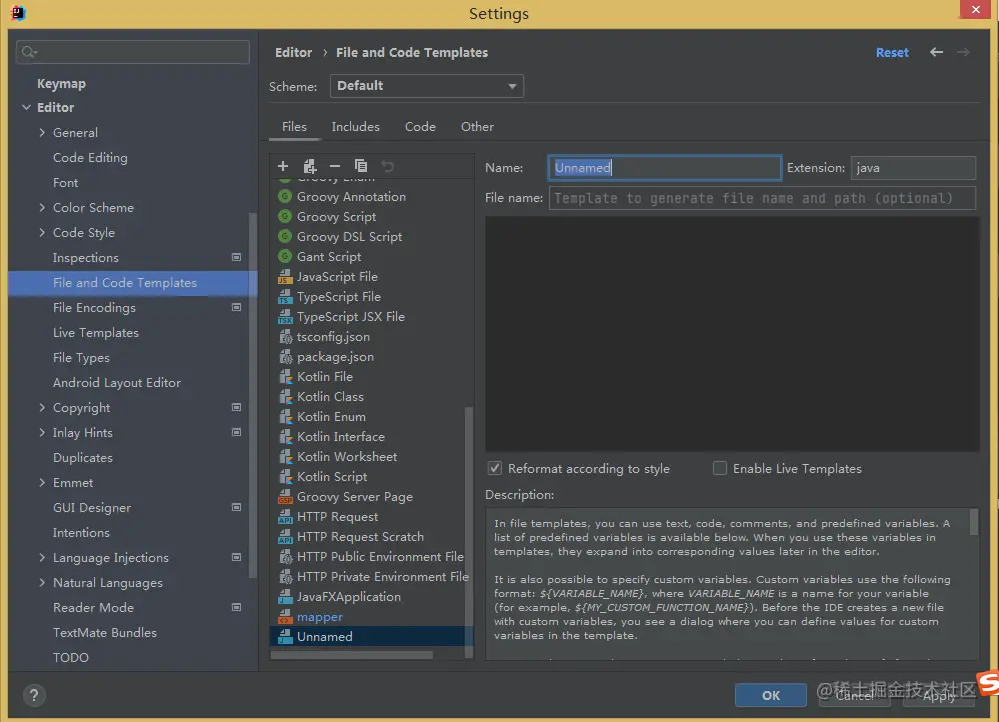
Task: Click inside the template content editor
Action: coord(732,334)
